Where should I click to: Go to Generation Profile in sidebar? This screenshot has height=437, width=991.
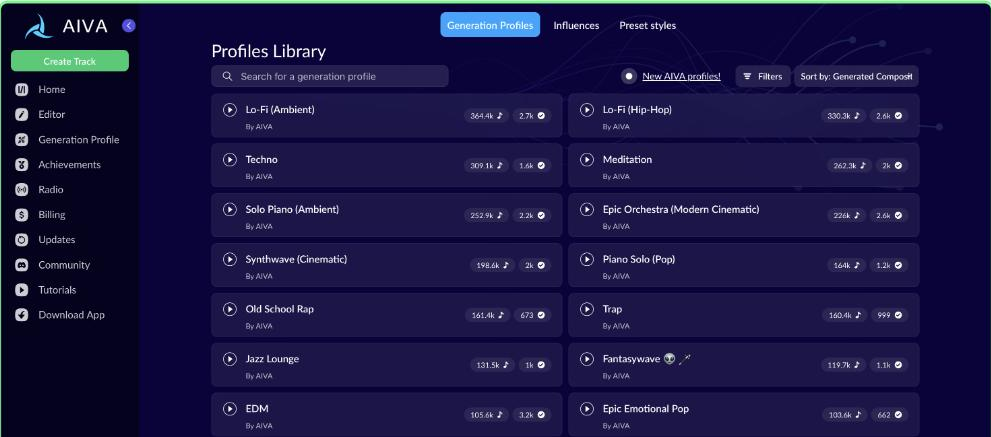[x=67, y=140]
